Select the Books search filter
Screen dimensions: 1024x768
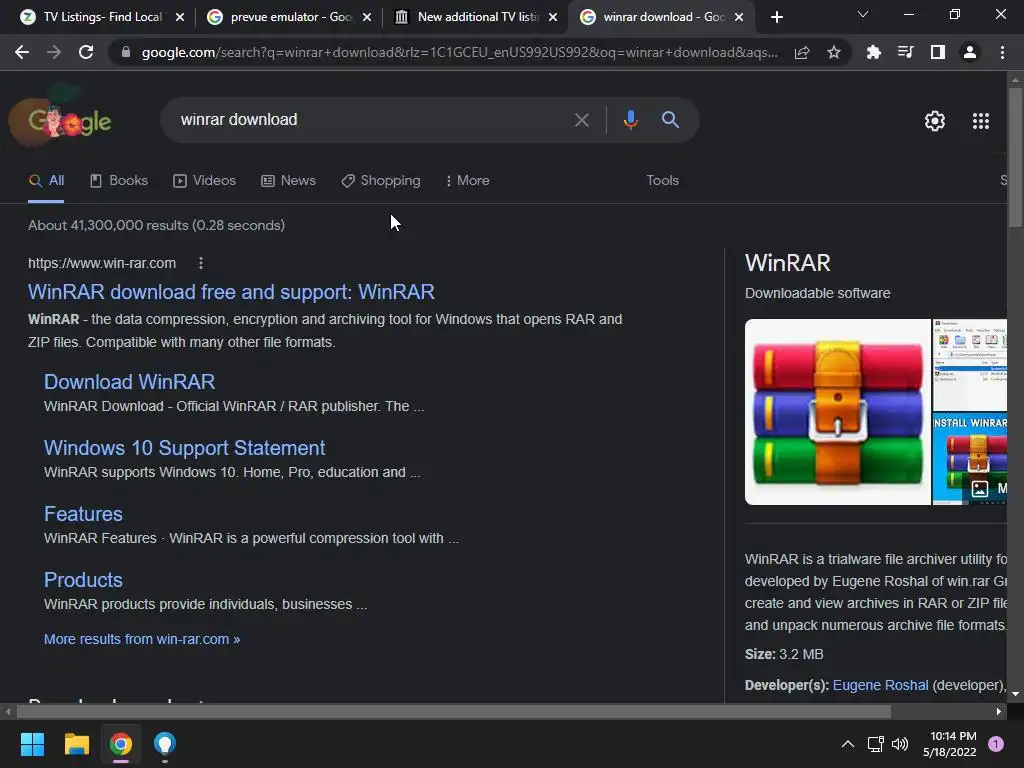pyautogui.click(x=119, y=181)
